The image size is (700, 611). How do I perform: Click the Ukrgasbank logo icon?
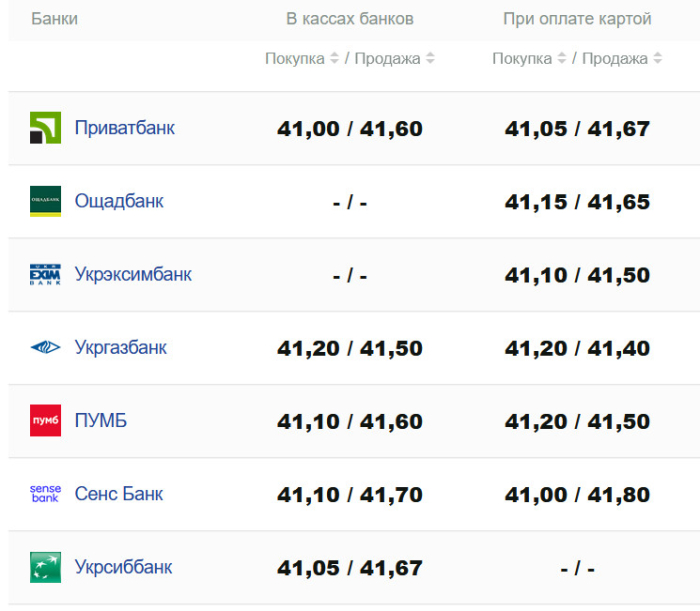(x=45, y=348)
